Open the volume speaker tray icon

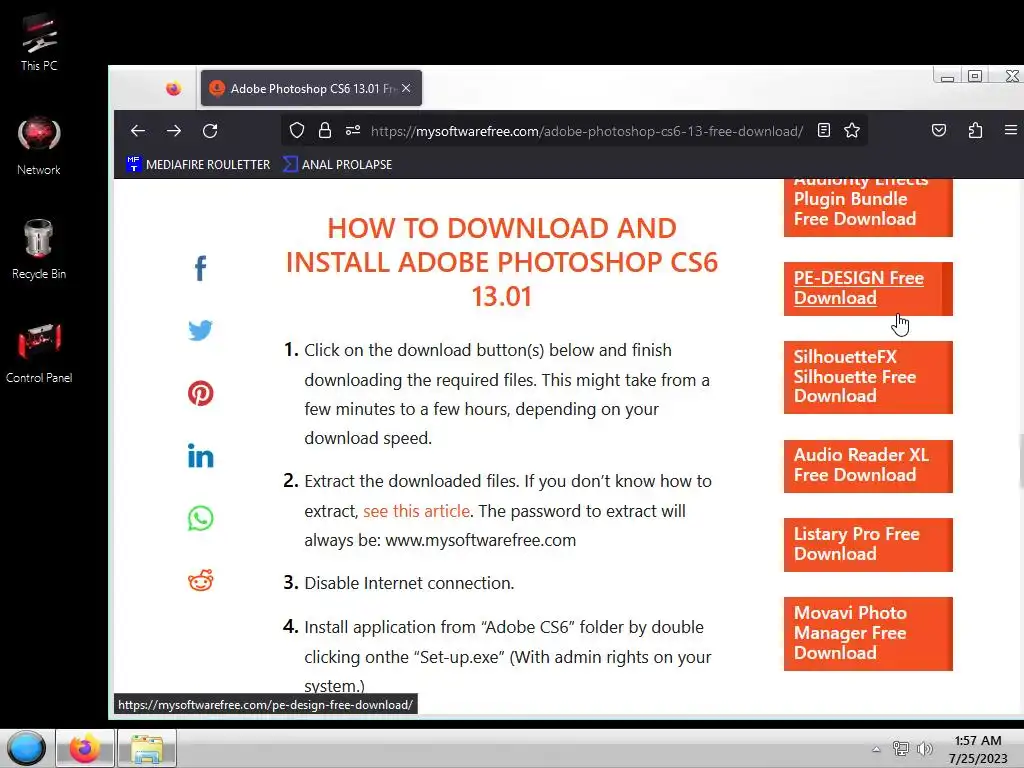point(925,749)
